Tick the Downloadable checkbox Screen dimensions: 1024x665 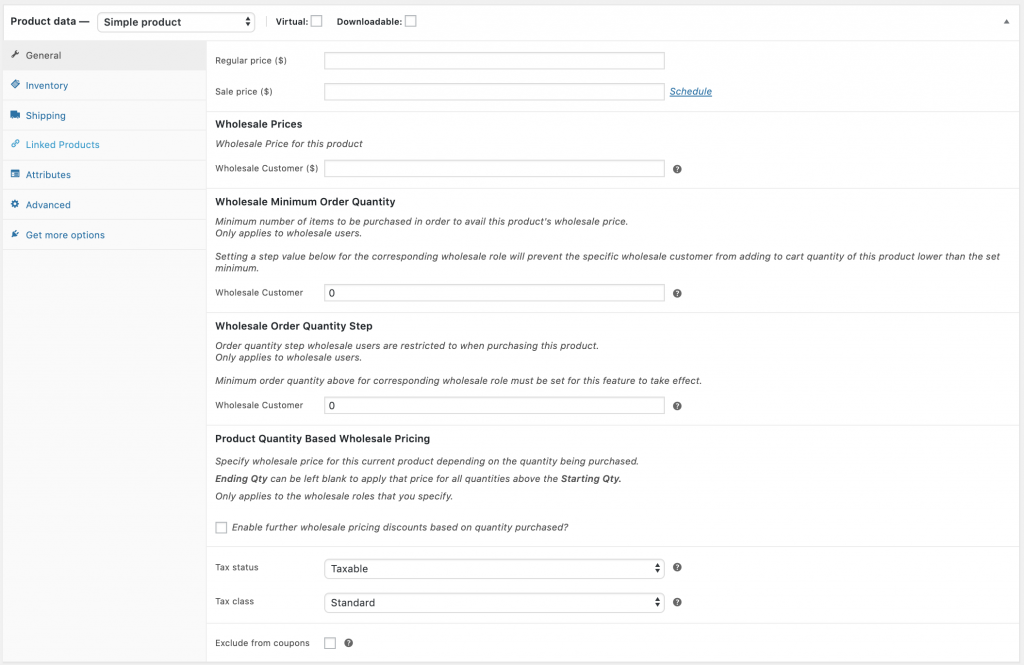coord(411,21)
